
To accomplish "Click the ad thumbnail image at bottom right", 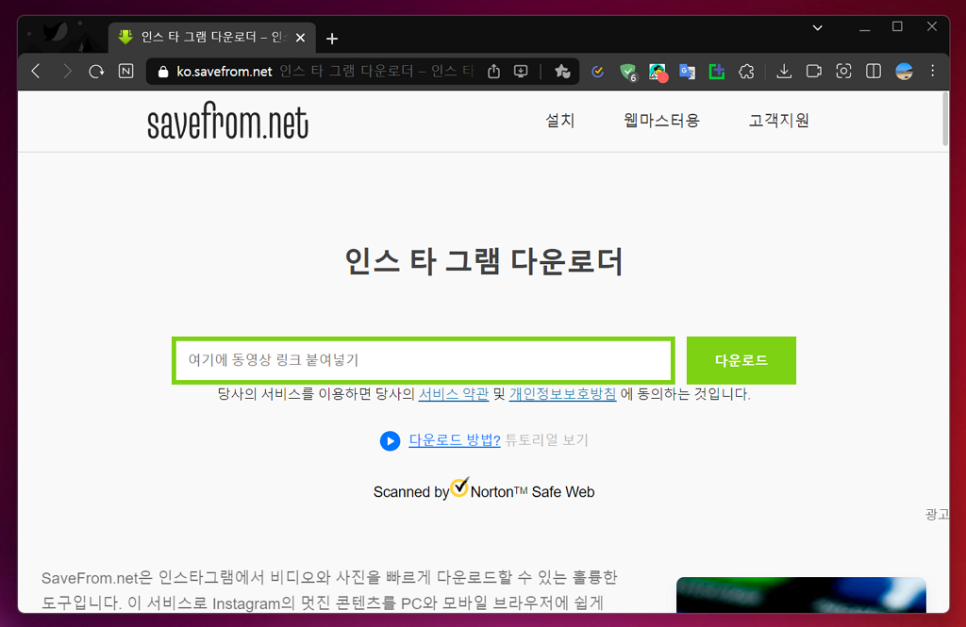I will (x=801, y=595).
